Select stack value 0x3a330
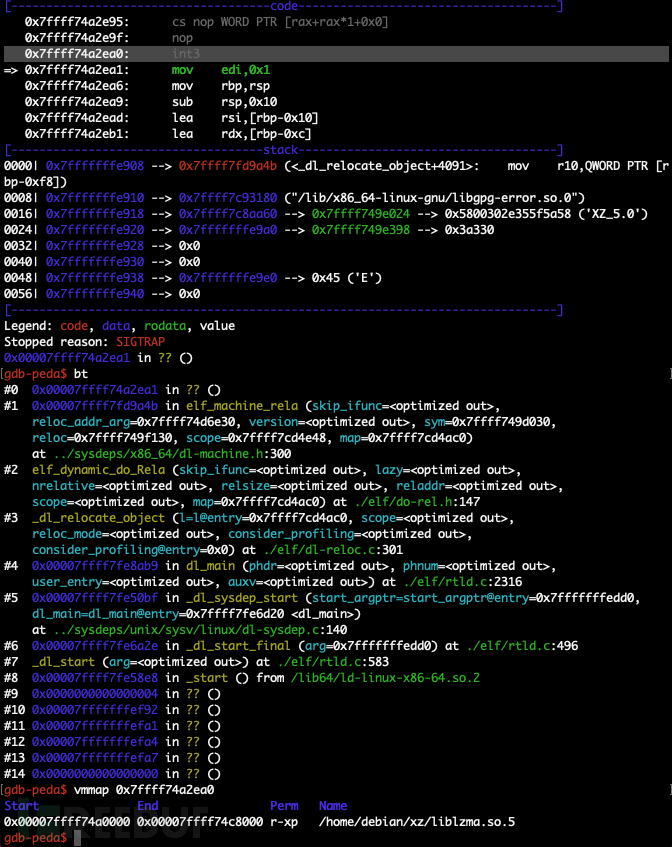Viewport: 672px width, 847px height. pyautogui.click(x=469, y=230)
